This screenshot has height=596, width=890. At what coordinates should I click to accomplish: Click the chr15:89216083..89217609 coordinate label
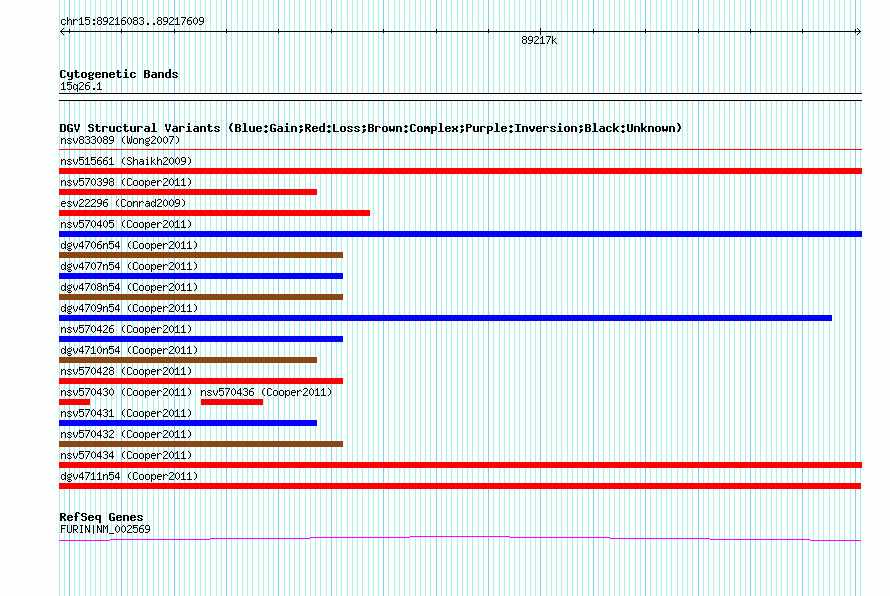tap(132, 21)
